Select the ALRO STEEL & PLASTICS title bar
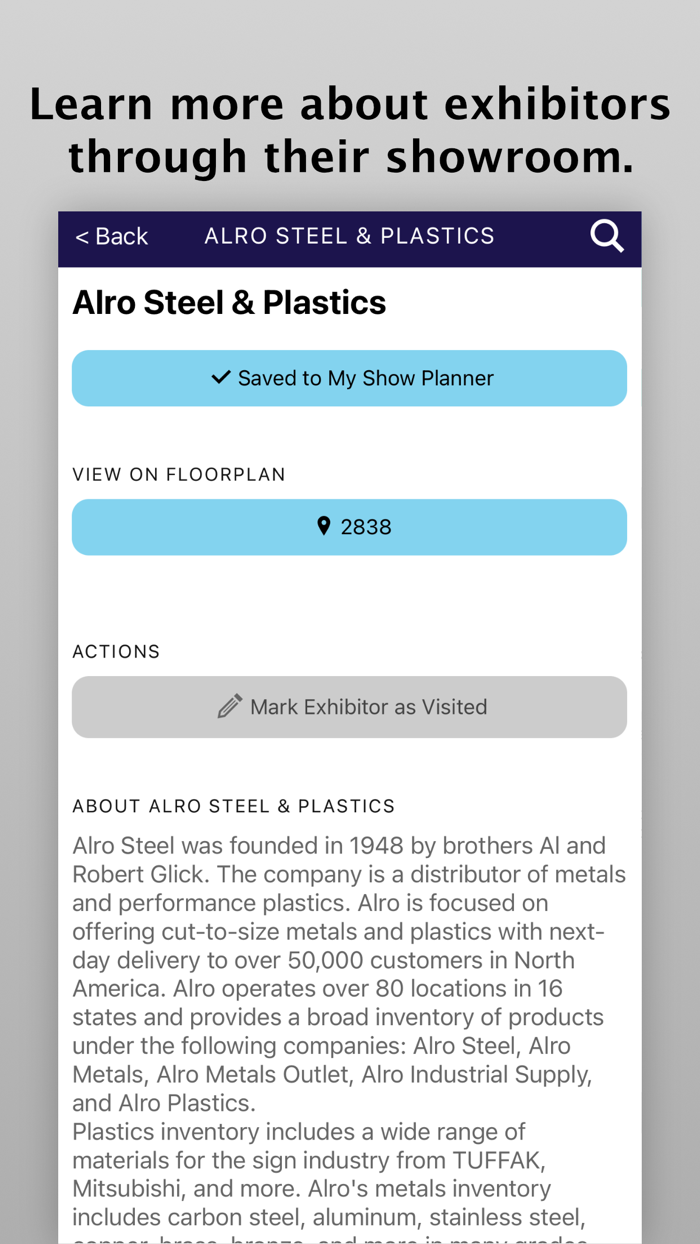The image size is (700, 1244). pyautogui.click(x=349, y=236)
